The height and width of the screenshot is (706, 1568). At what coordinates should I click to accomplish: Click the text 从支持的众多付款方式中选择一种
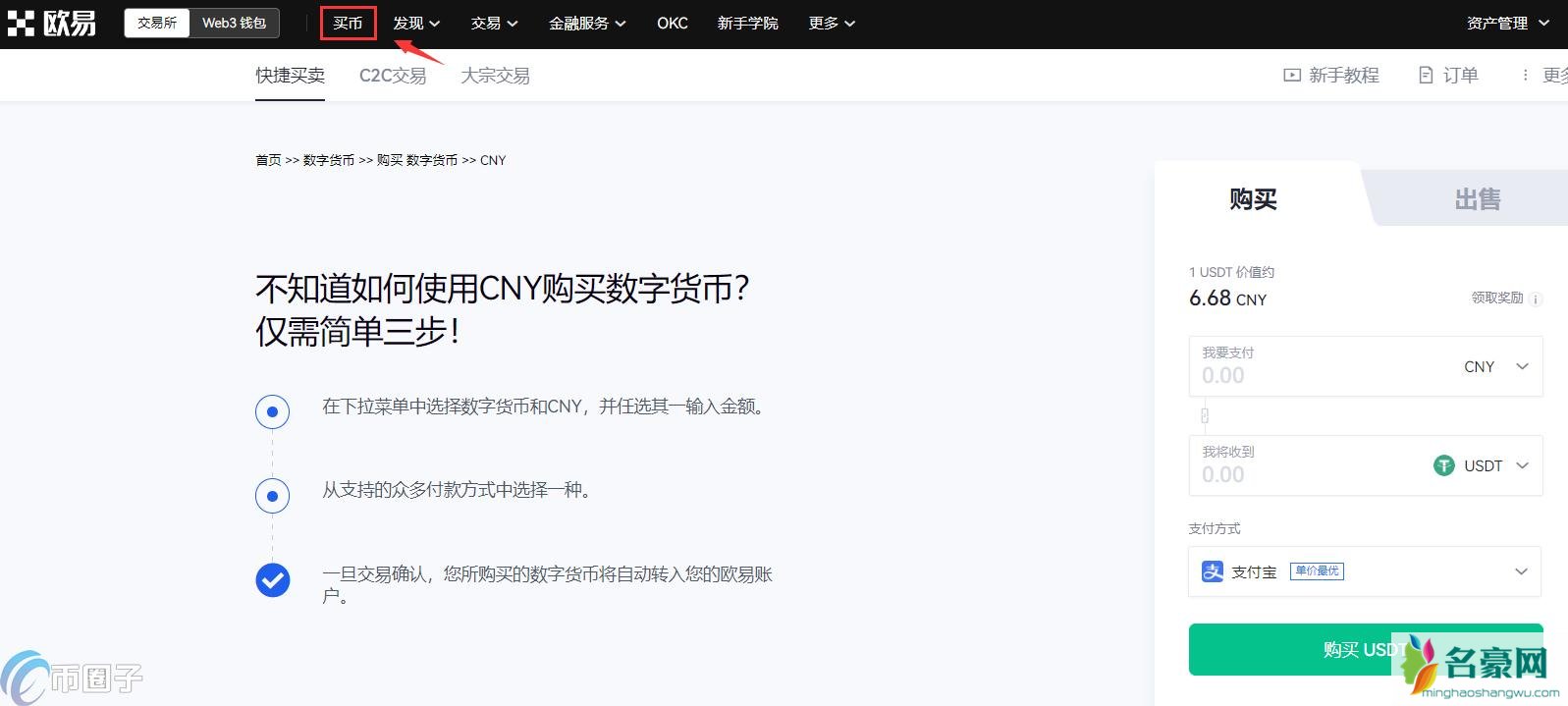pos(457,489)
